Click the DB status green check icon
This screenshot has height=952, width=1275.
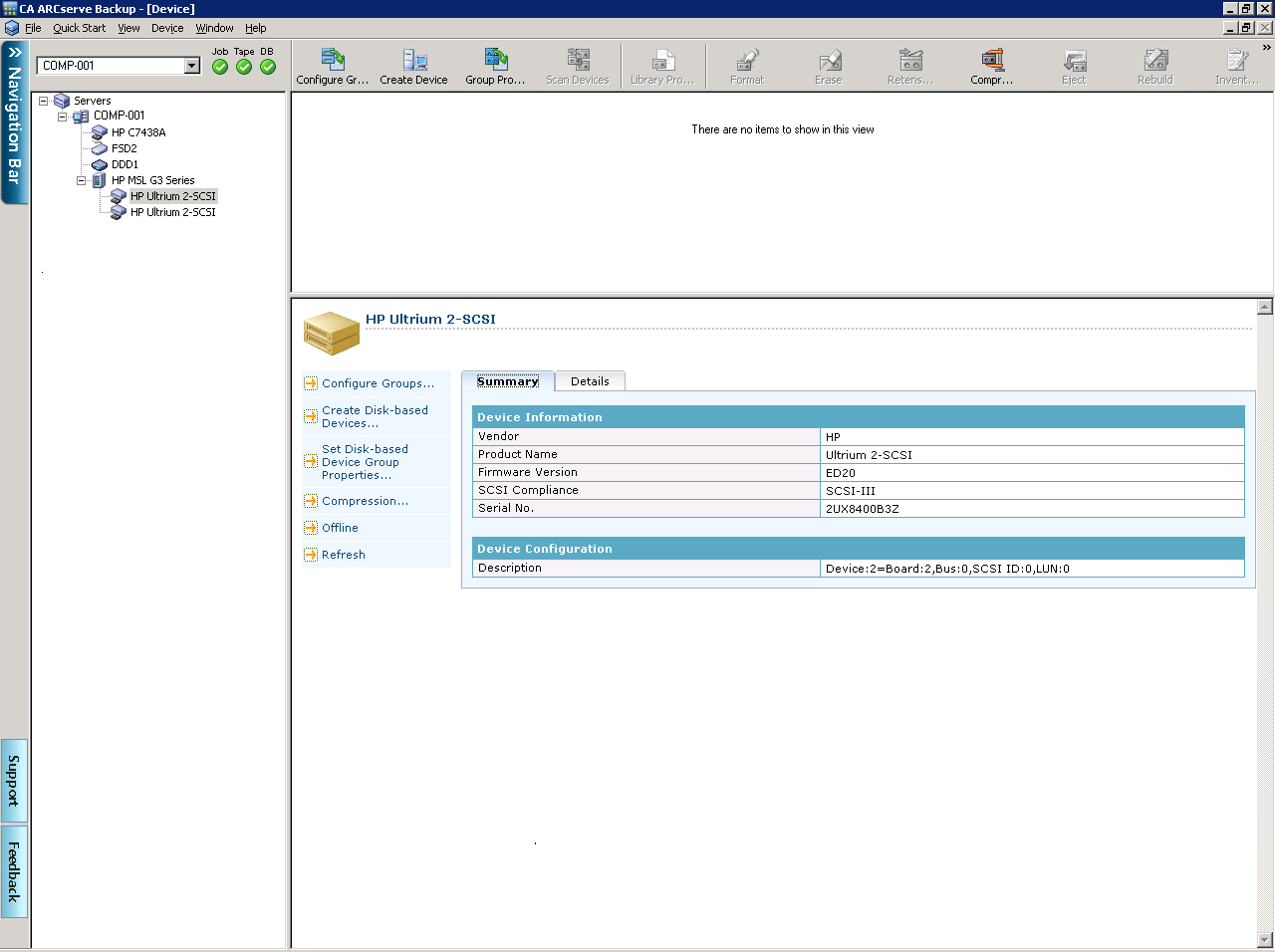[x=268, y=67]
